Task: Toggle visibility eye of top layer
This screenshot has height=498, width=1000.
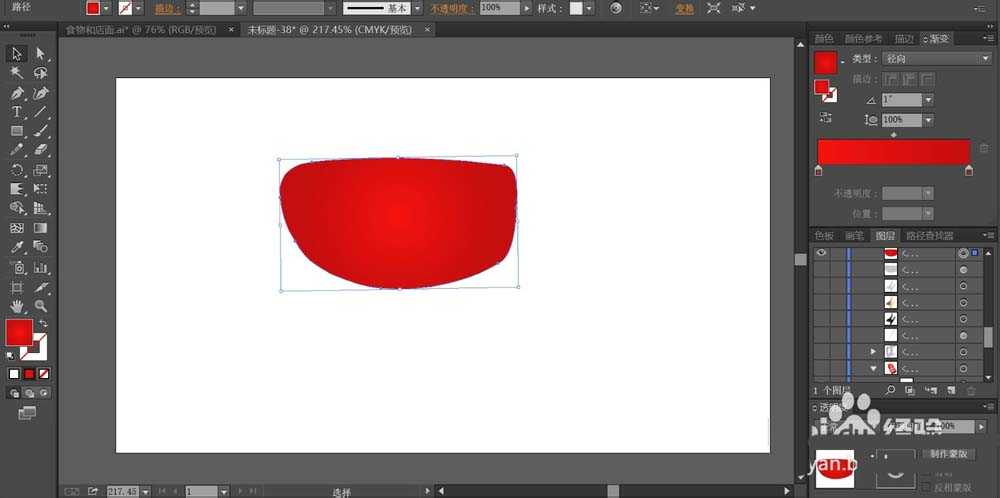Action: [821, 254]
